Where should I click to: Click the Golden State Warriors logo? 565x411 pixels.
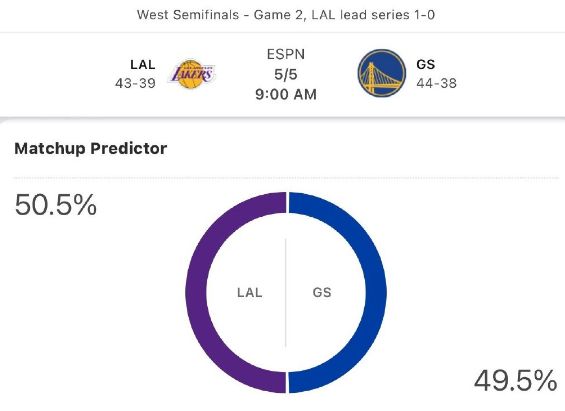coord(382,73)
